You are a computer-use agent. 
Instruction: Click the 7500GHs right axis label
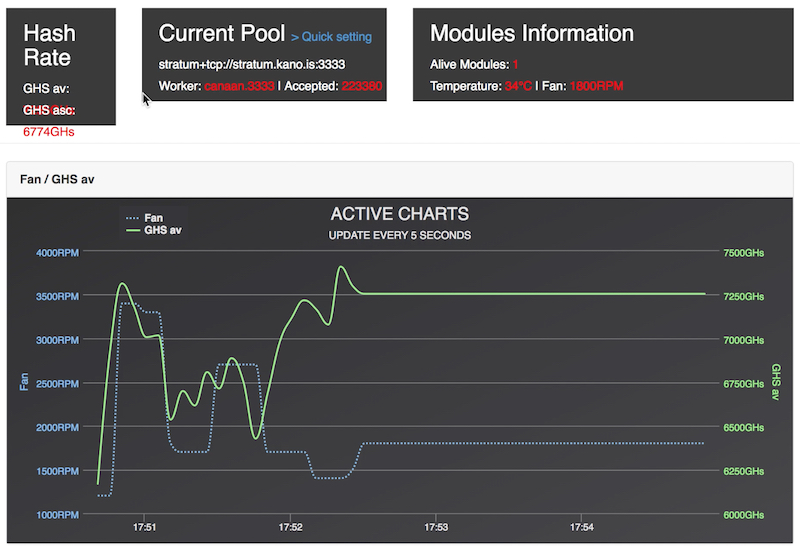[742, 253]
